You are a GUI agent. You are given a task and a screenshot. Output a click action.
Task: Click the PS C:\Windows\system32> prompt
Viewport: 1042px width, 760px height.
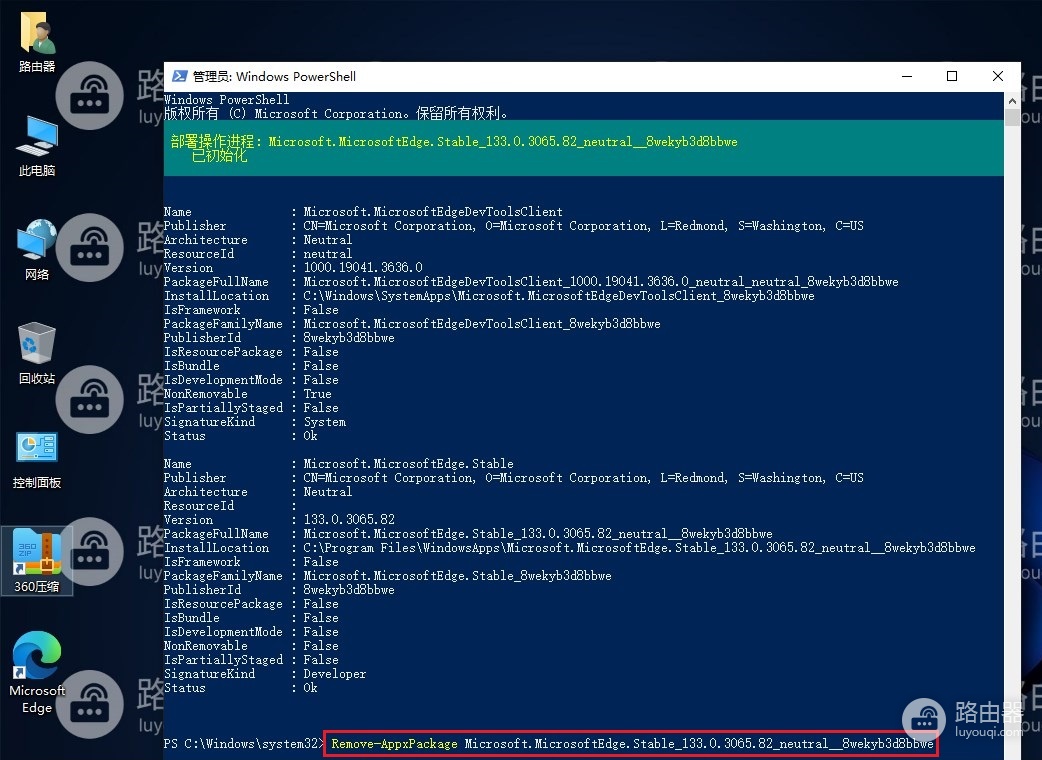point(244,743)
